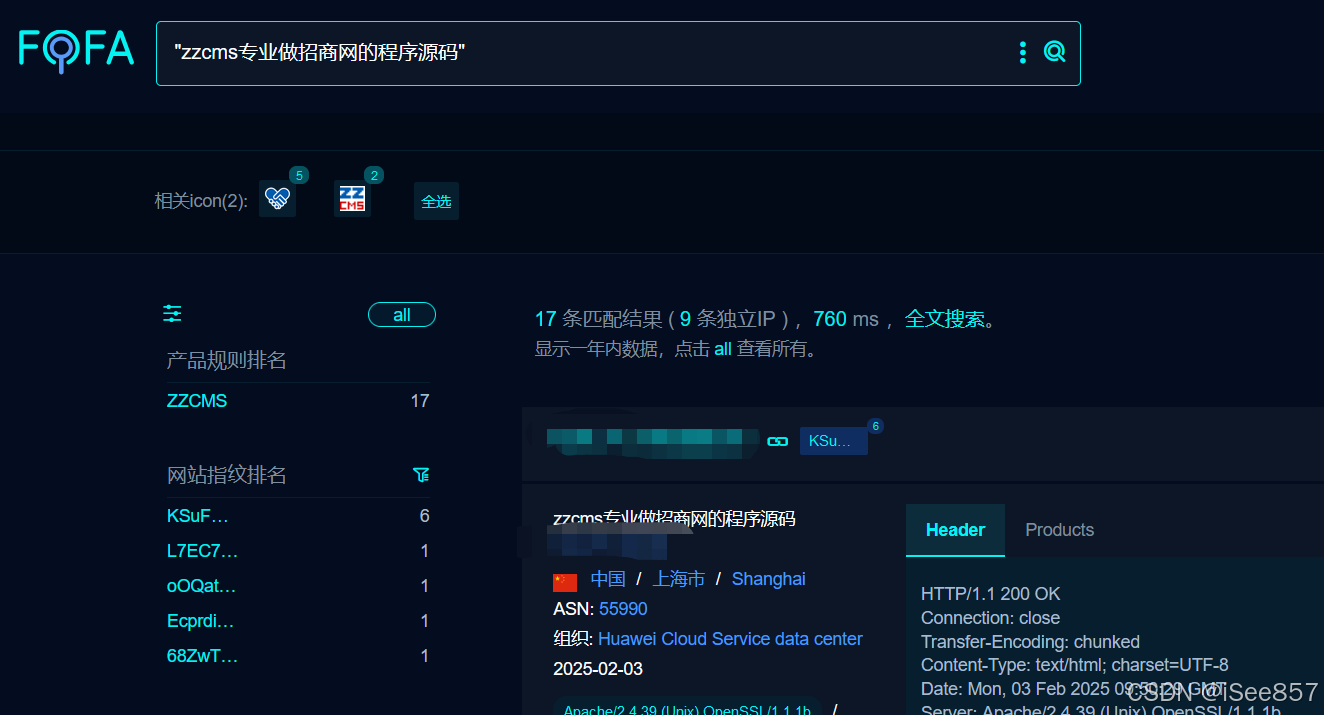
Task: Click the blurred result host address
Action: (652, 440)
